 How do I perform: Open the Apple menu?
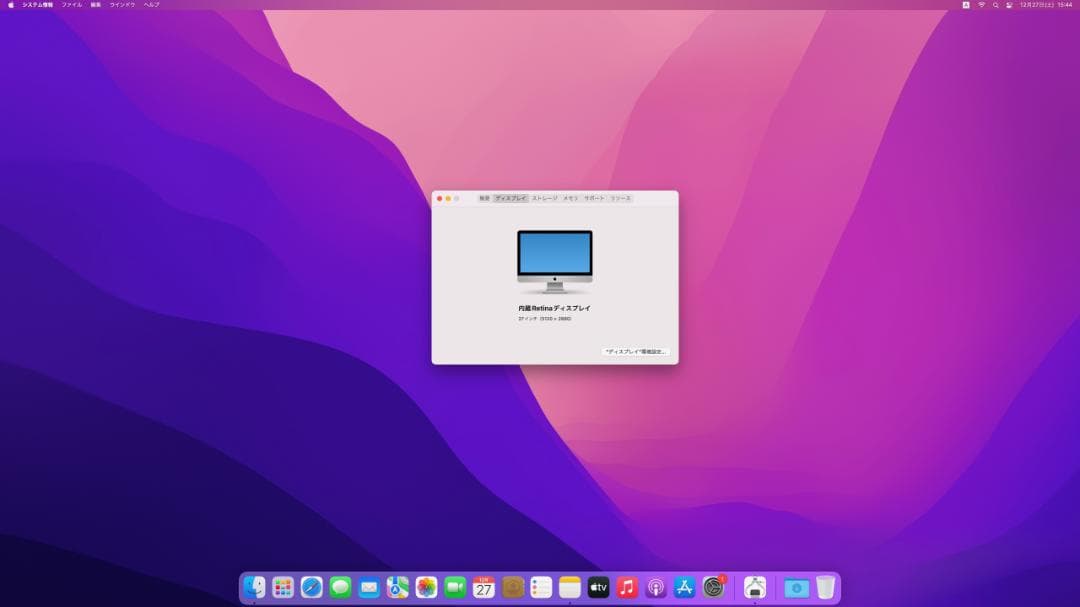coord(12,5)
